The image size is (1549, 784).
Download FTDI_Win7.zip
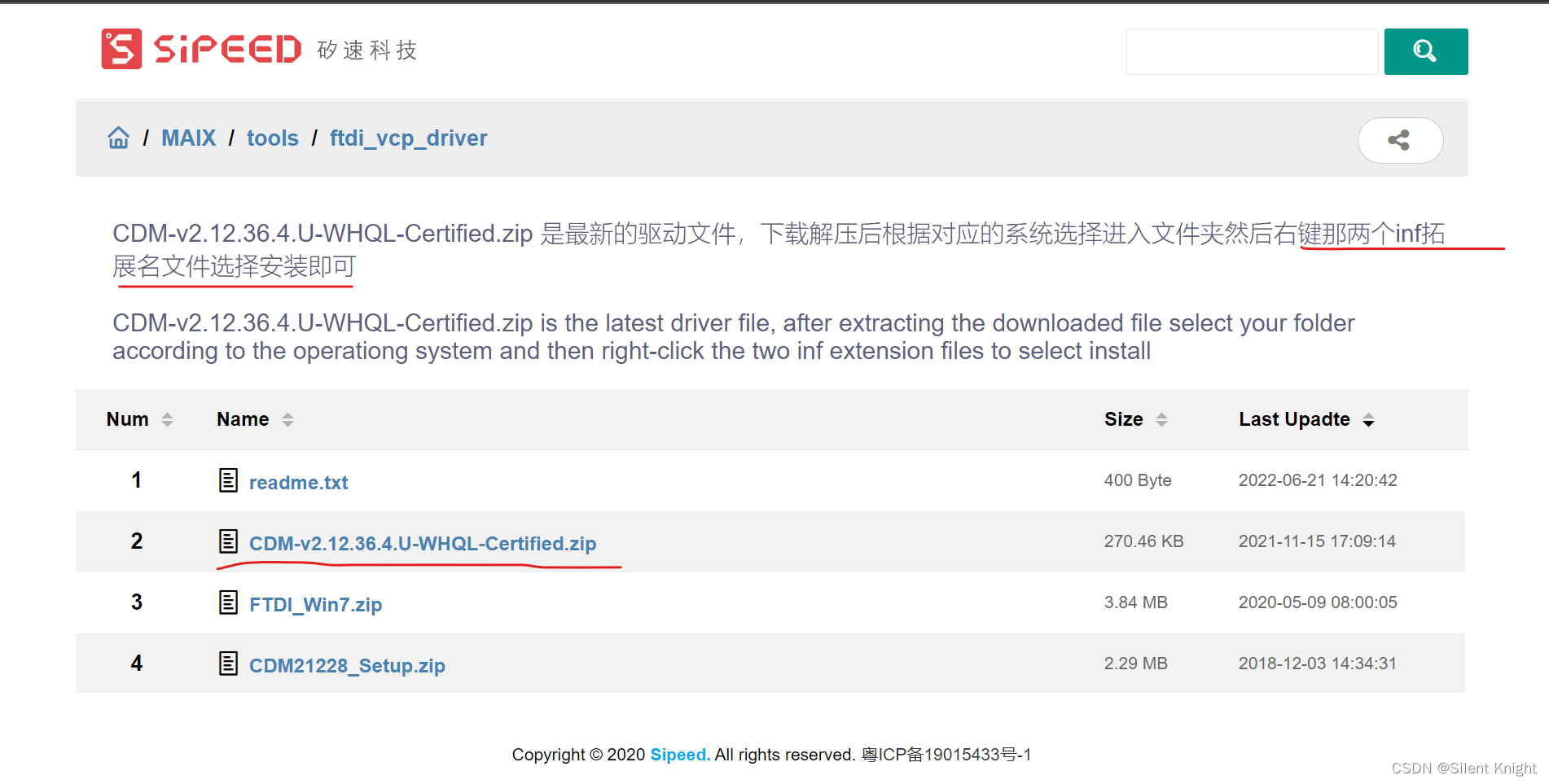point(315,604)
